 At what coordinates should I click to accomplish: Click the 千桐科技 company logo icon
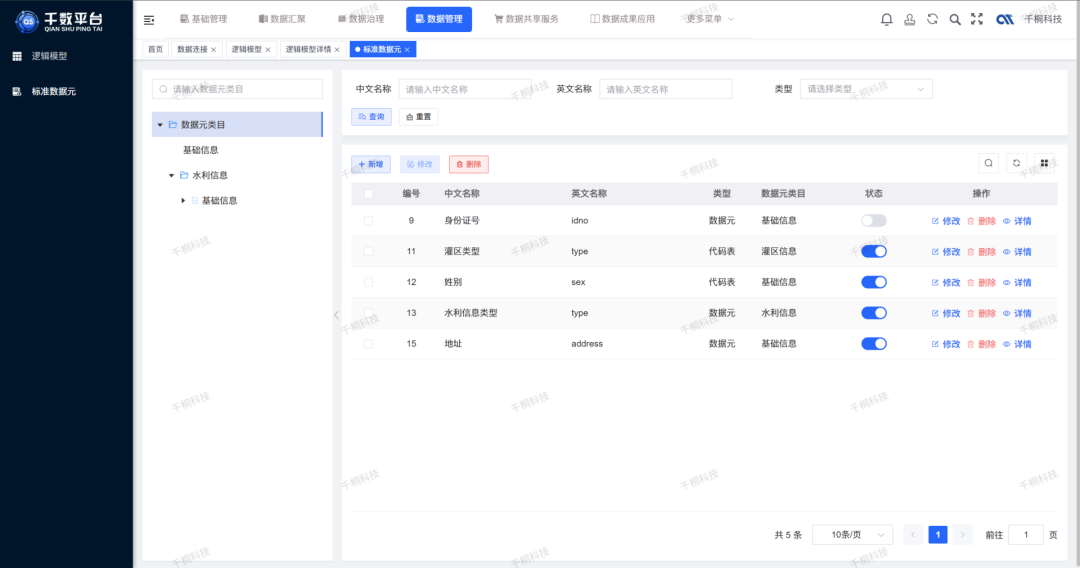pos(1005,19)
